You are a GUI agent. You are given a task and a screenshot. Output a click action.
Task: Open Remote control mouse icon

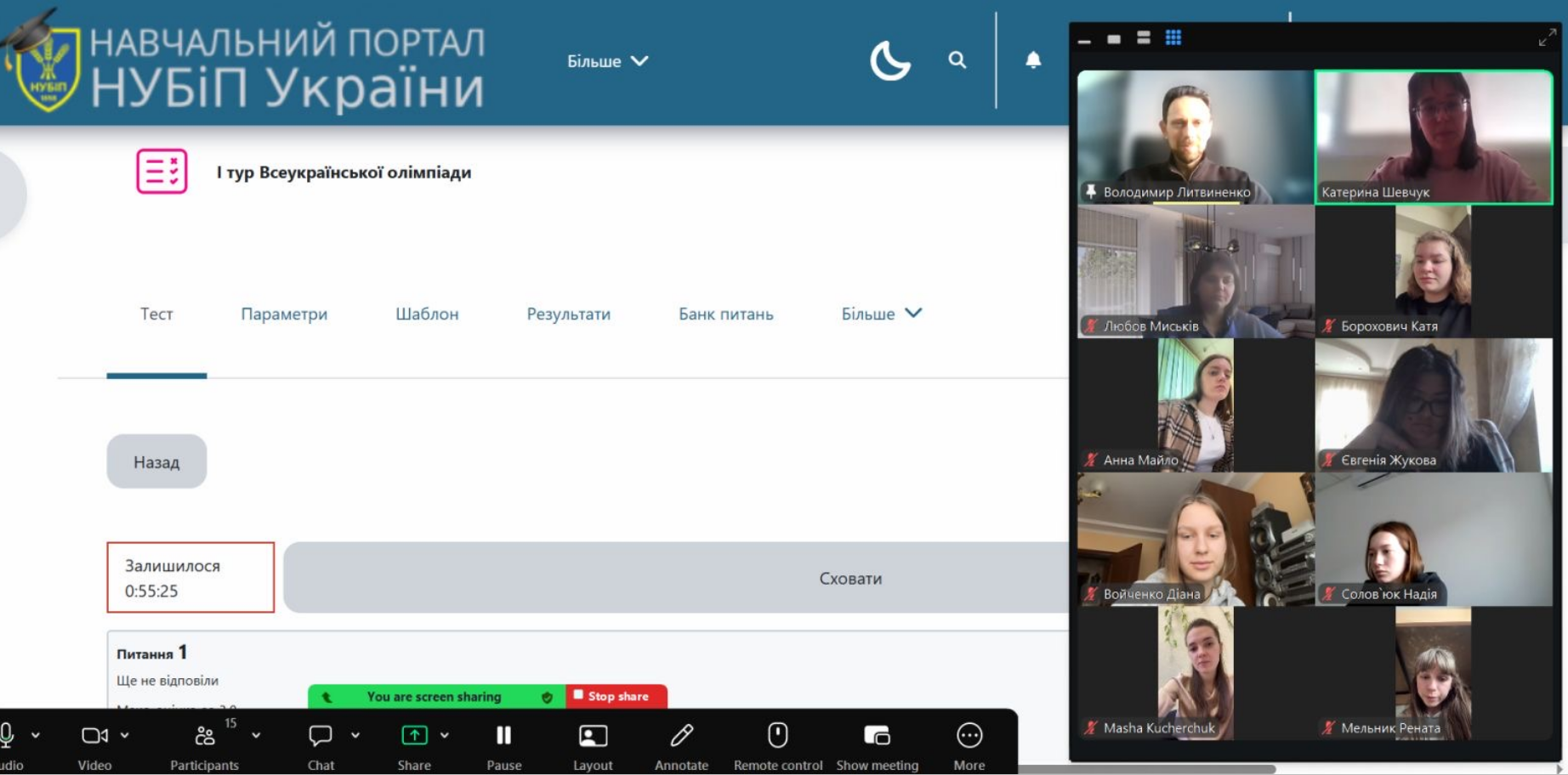pyautogui.click(x=778, y=735)
